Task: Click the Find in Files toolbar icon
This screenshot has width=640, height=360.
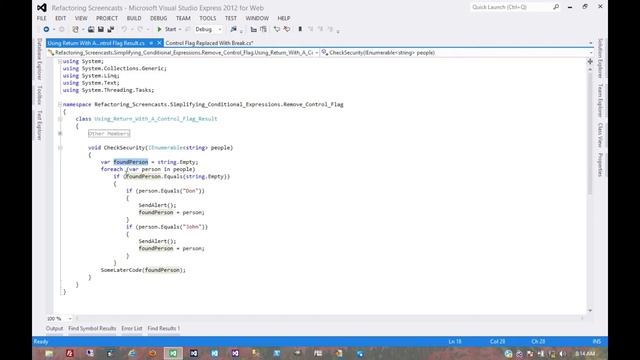Action: (233, 29)
